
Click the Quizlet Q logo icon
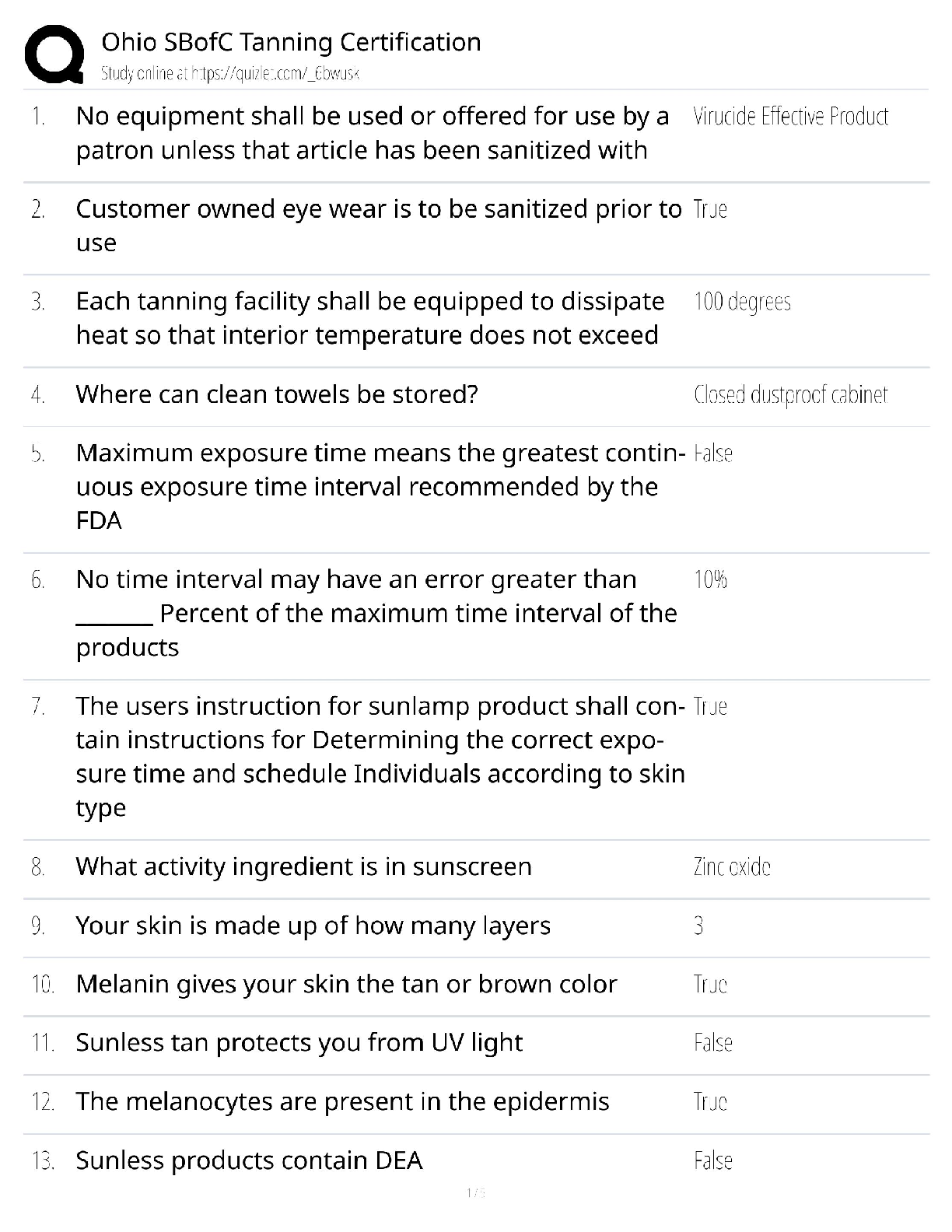(54, 54)
